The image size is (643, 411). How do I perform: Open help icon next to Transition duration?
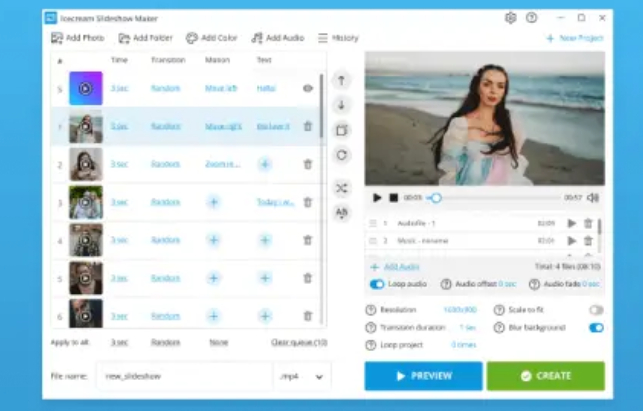[x=371, y=327]
